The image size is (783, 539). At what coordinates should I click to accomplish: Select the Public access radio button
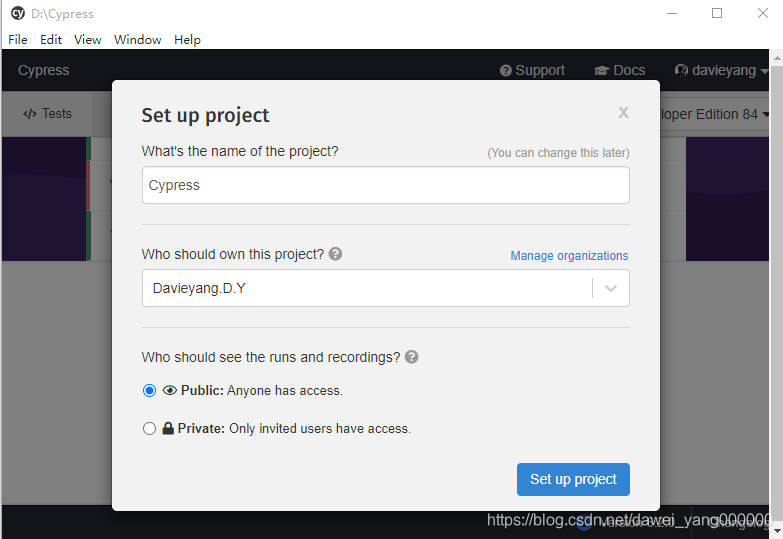[x=149, y=390]
